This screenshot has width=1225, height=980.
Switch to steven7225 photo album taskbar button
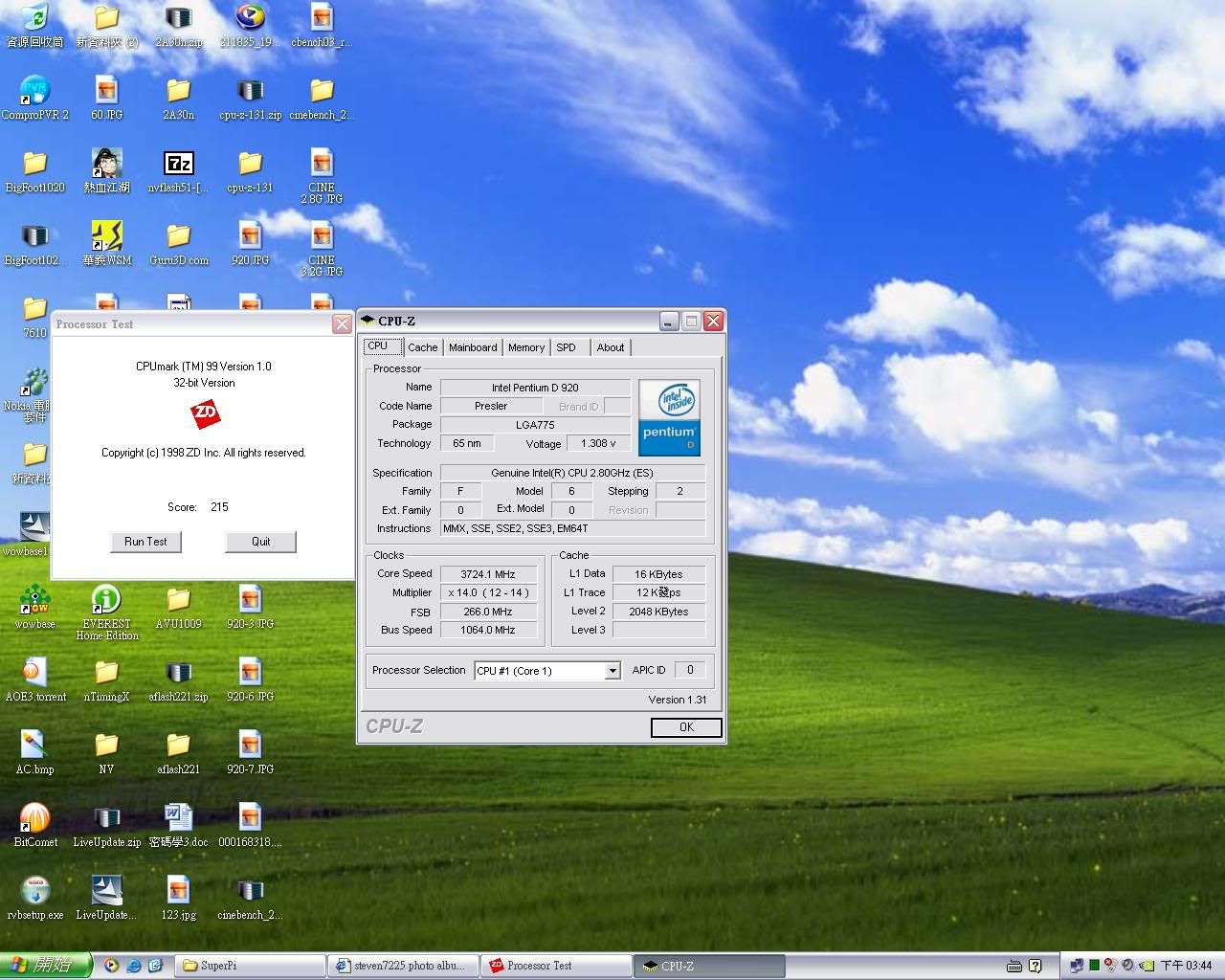click(x=402, y=966)
